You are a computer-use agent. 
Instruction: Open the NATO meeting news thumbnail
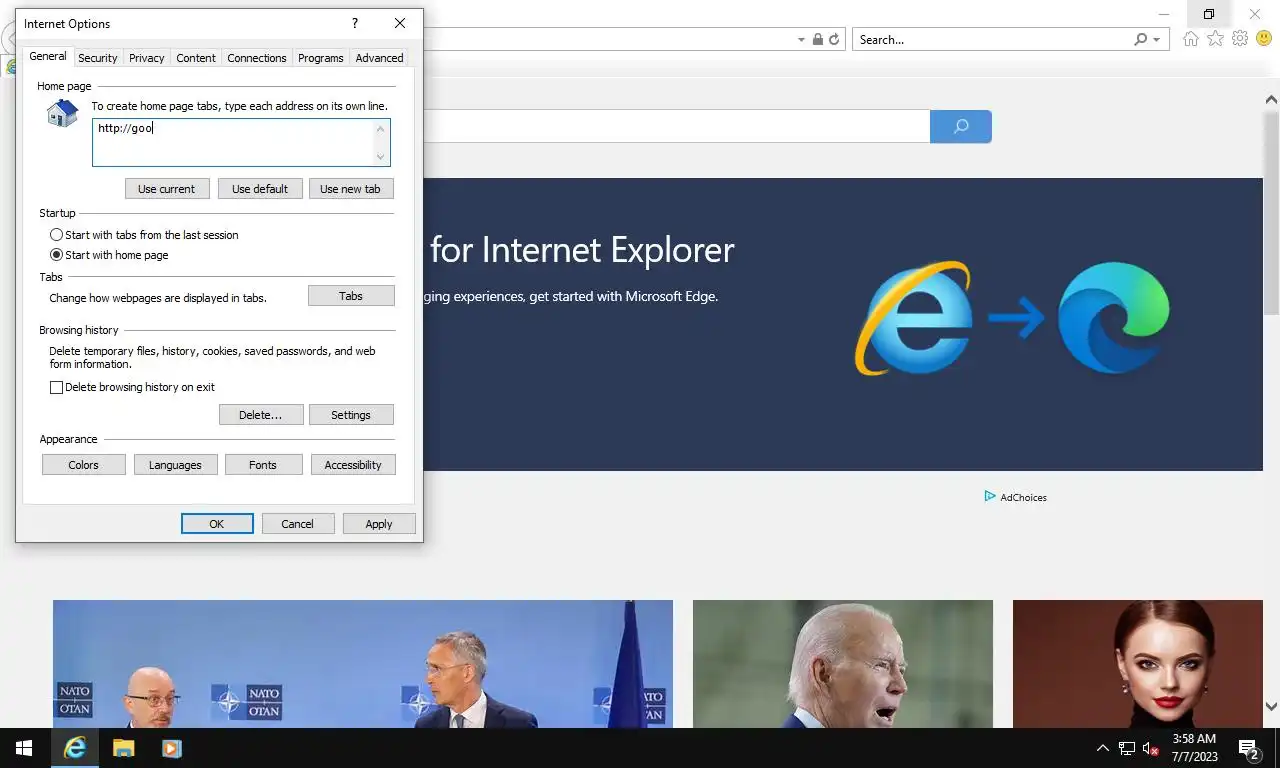point(363,664)
